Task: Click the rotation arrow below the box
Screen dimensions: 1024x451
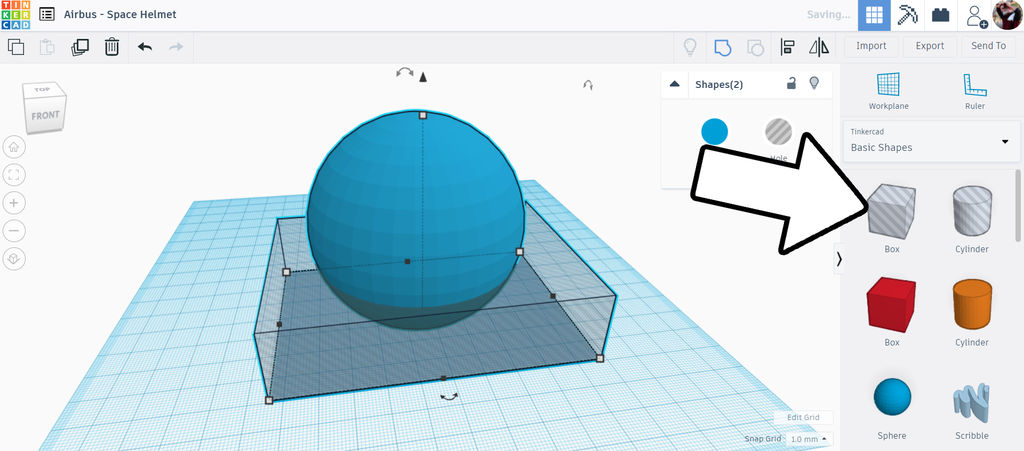Action: [x=449, y=396]
